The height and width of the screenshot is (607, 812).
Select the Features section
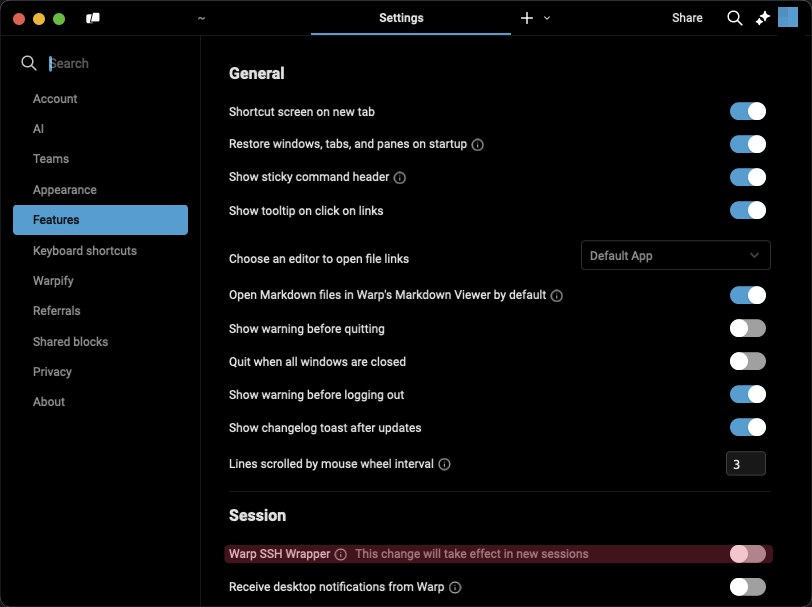100,220
